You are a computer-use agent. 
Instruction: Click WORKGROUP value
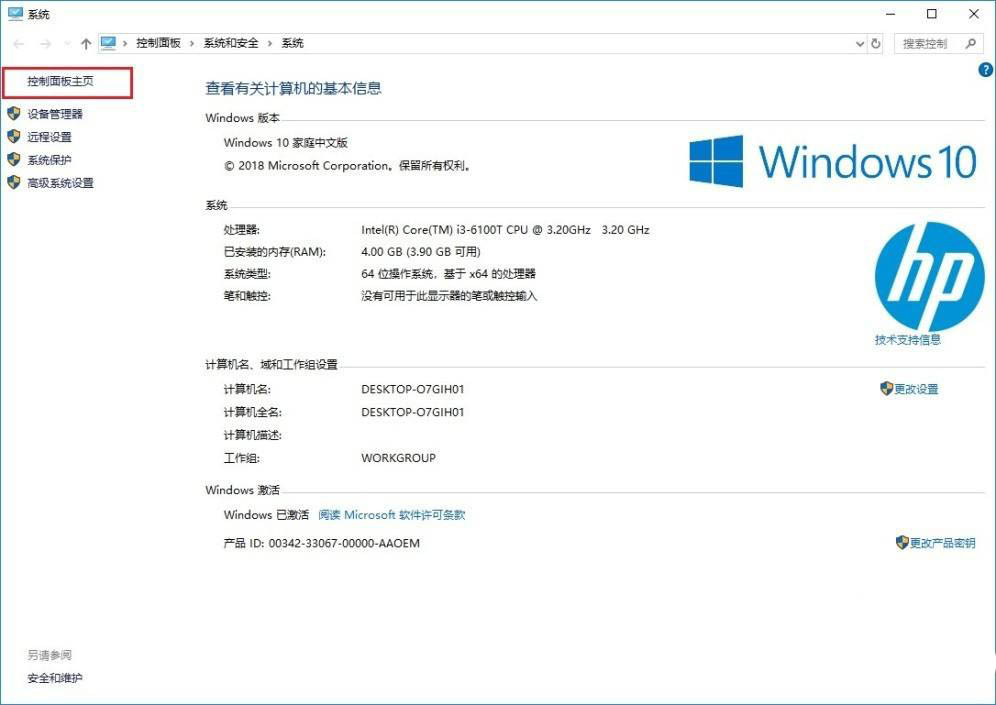tap(398, 458)
